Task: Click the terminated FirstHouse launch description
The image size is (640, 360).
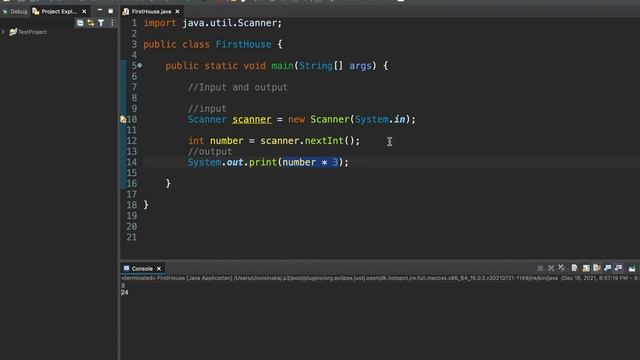Action: click(380, 278)
